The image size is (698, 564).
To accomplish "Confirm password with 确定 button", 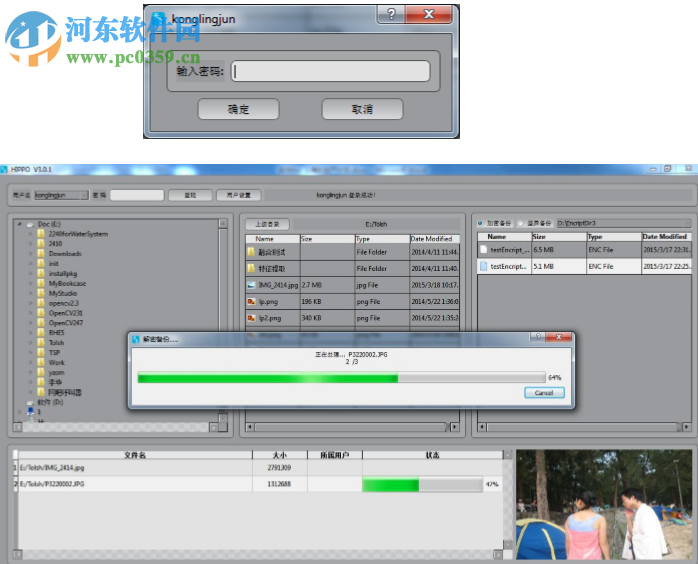I will pos(239,109).
